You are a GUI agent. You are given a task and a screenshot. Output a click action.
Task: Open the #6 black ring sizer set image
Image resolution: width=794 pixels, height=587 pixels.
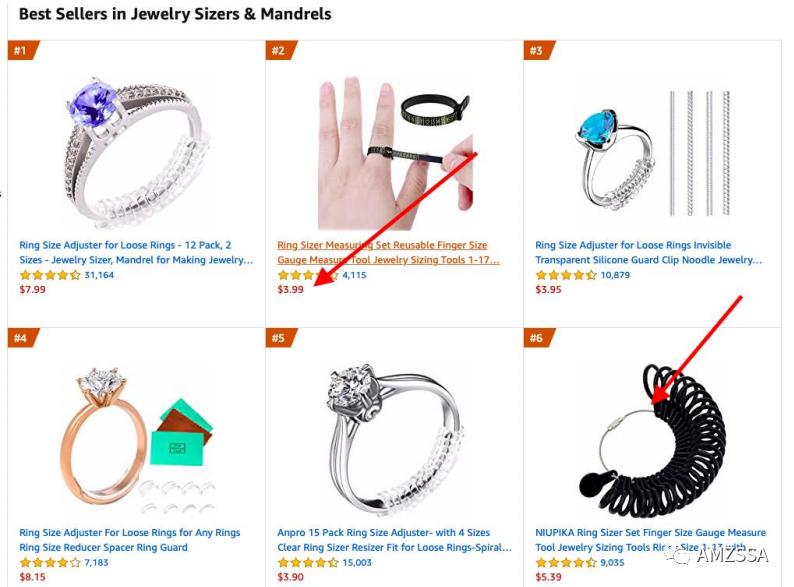pos(653,440)
